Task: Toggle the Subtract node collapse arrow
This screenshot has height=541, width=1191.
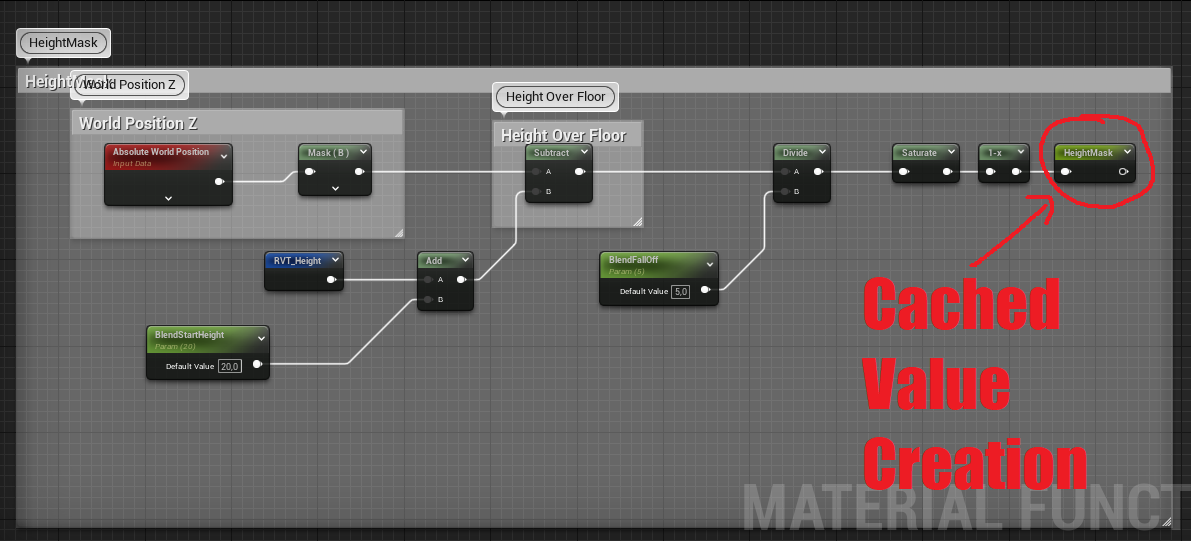Action: point(583,152)
